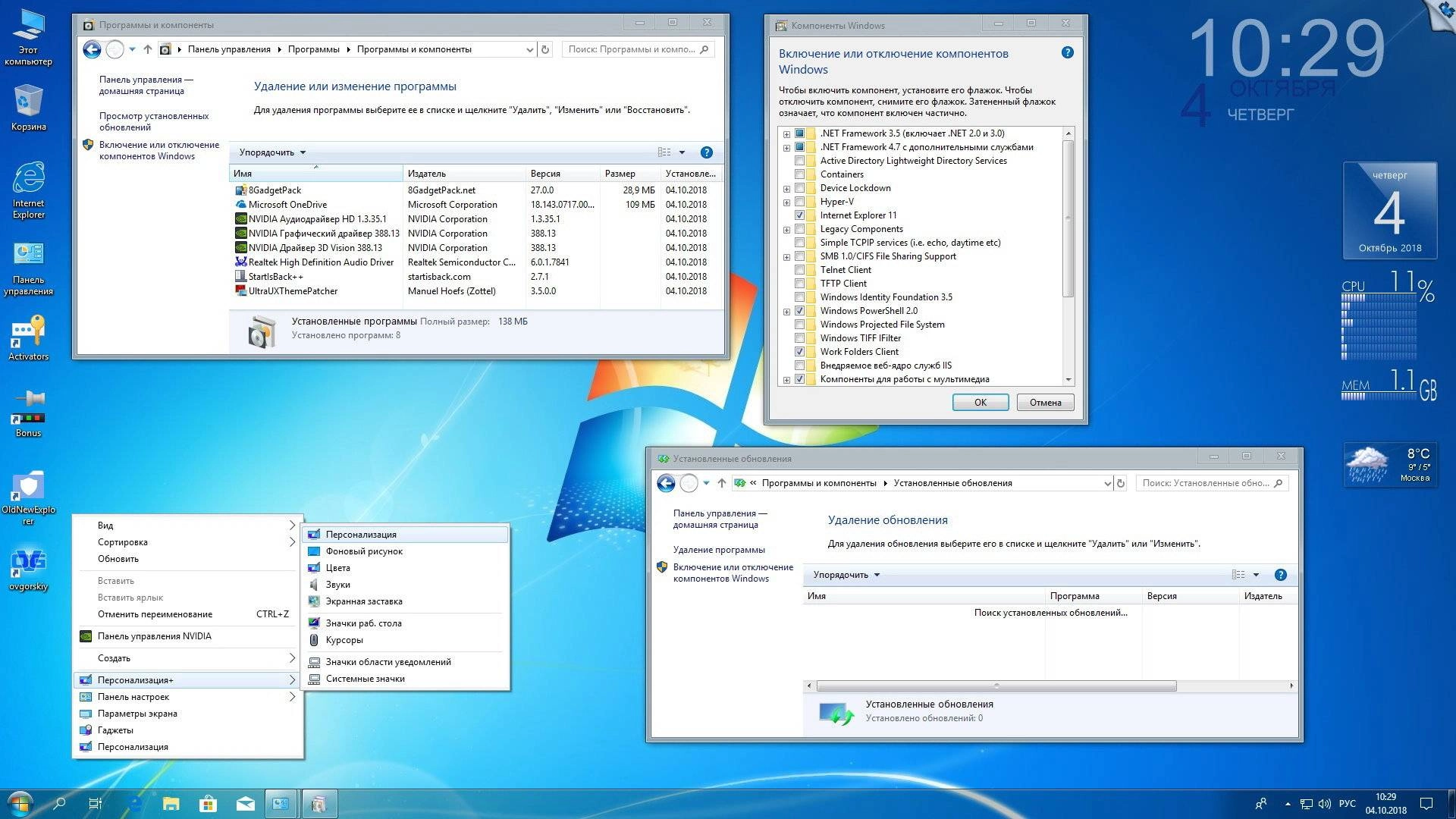Click OK in Компоненты Windows dialog
1456x819 pixels.
pos(981,403)
